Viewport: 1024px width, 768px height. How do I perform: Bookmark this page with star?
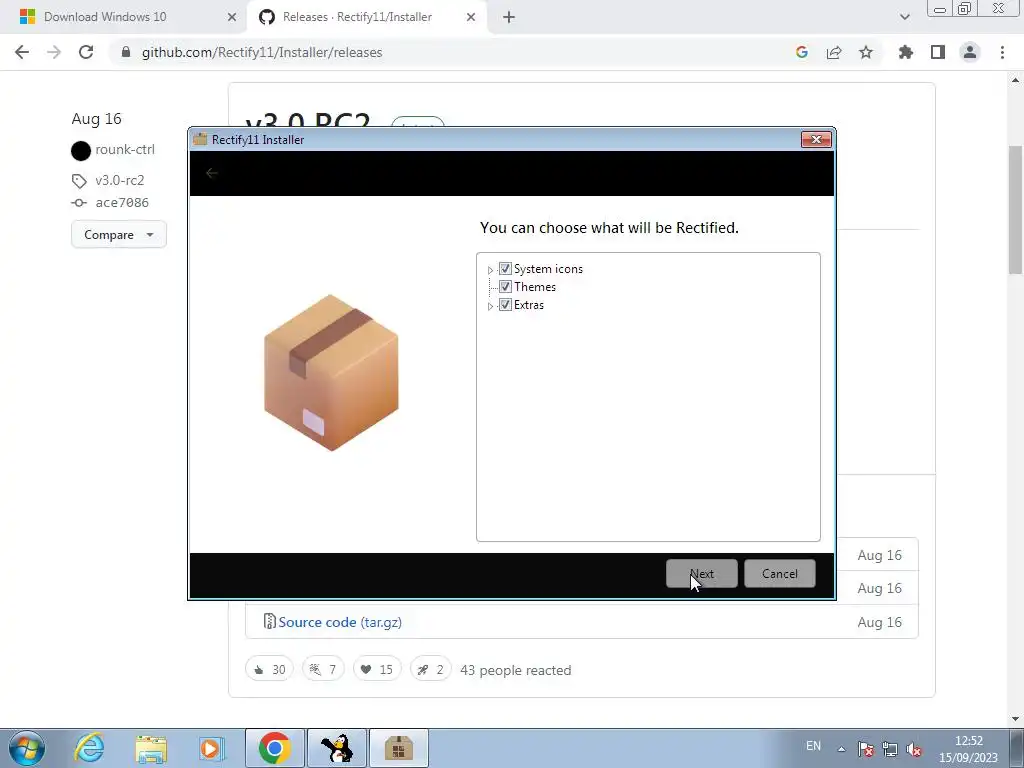pos(866,52)
